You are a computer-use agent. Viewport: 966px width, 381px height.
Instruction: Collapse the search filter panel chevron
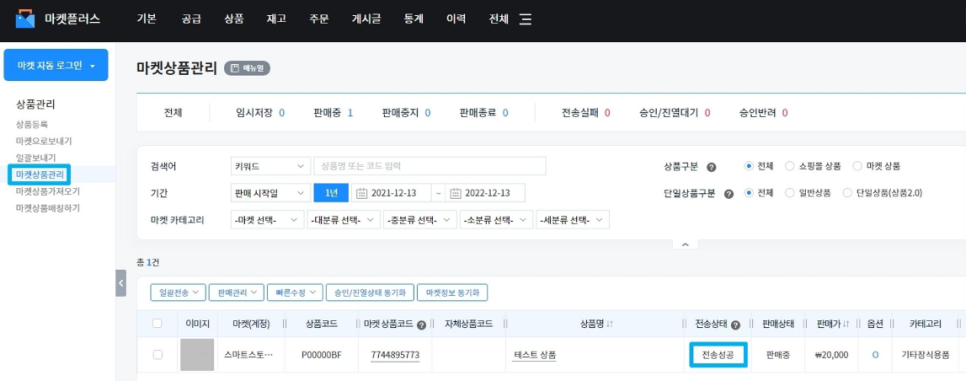684,245
